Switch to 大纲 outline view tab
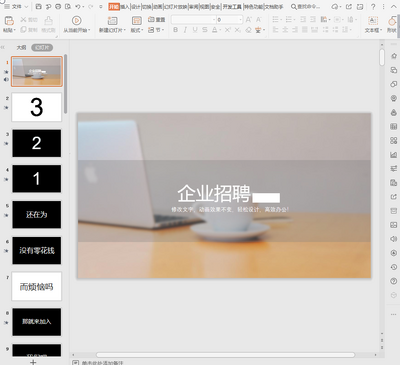Screen dimensions: 400x365 click(21, 48)
